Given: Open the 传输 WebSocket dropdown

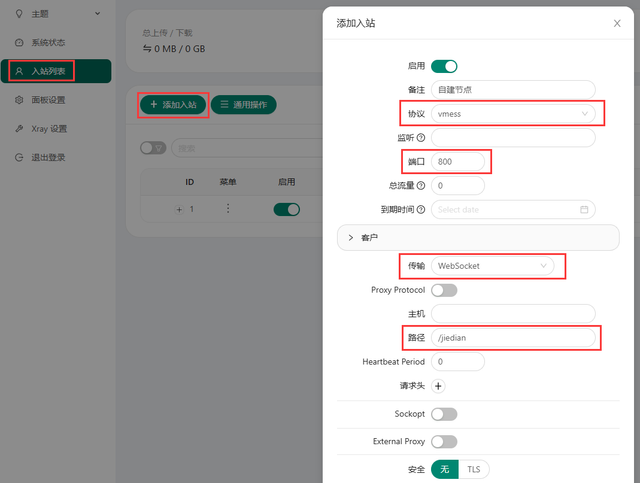Looking at the screenshot, I should coord(494,266).
